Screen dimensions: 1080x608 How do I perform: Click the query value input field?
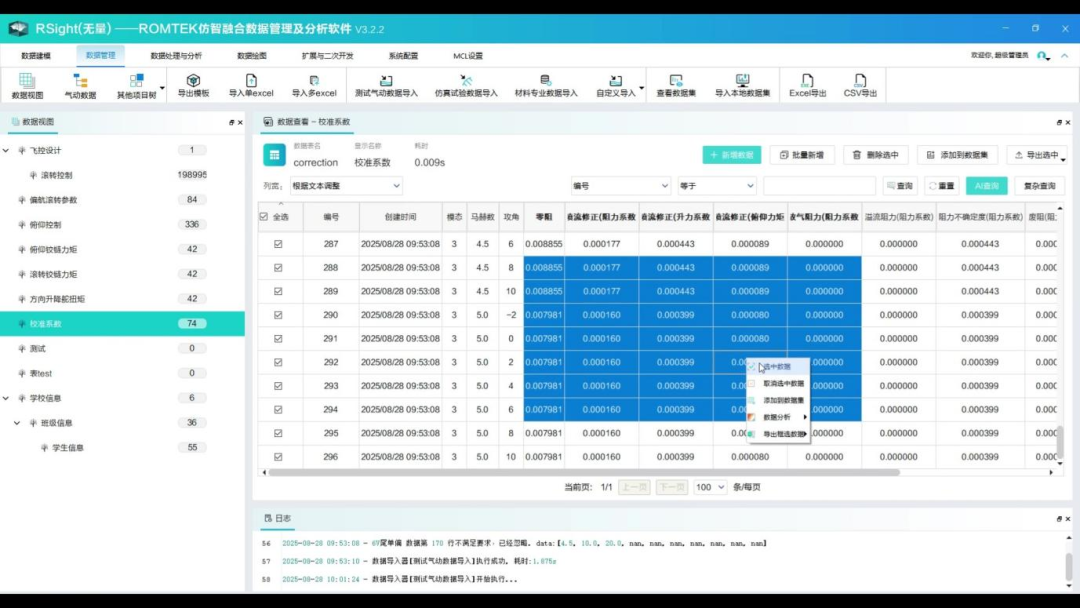818,186
